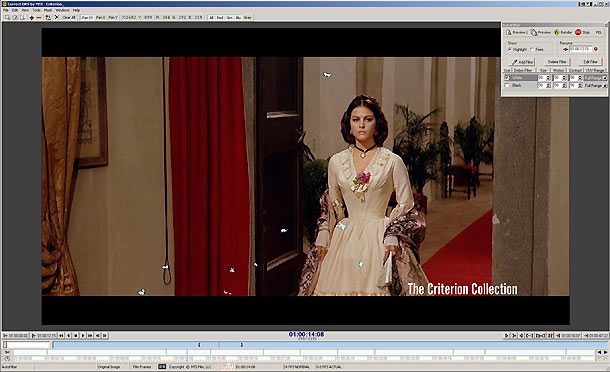Click the black X icon beside Clear All

pos(57,17)
